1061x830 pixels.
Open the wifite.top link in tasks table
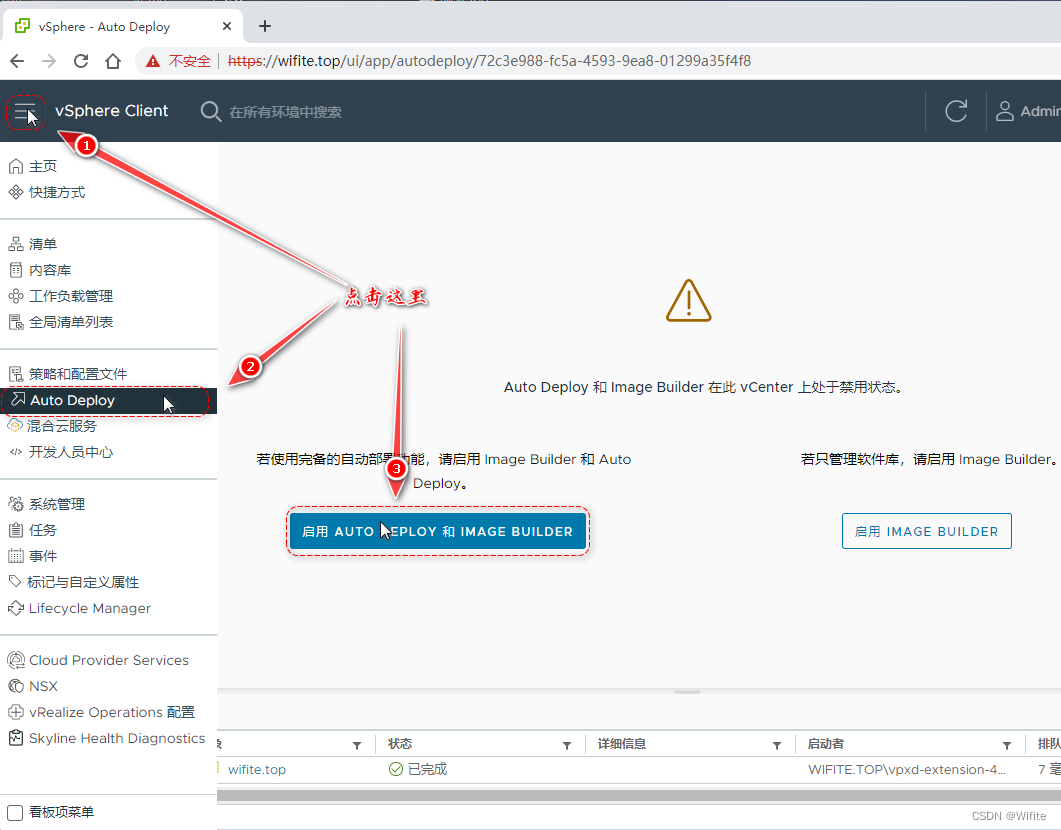(256, 769)
